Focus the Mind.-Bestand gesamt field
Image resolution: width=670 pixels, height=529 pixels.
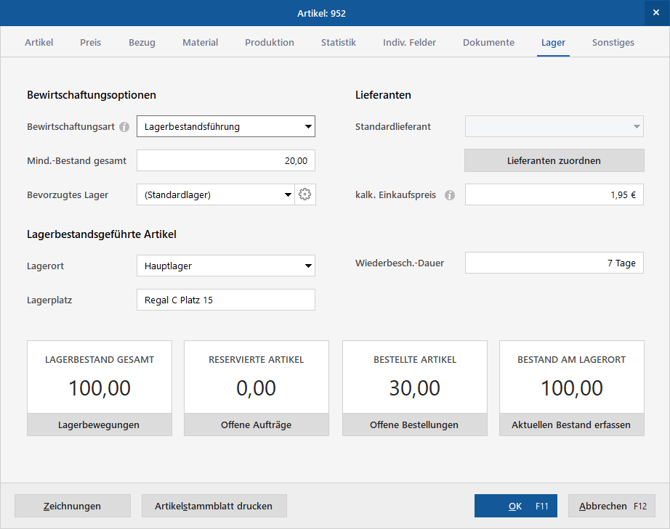tap(225, 161)
